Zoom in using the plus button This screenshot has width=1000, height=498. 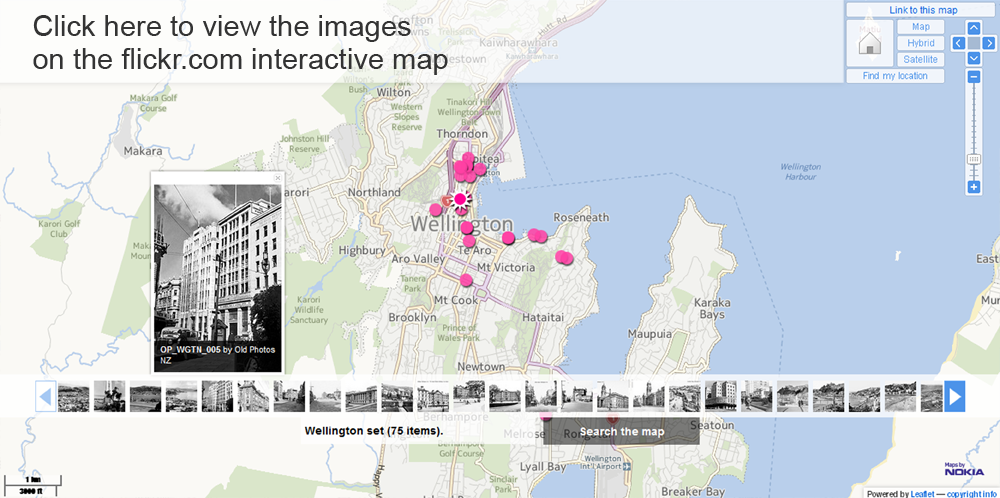click(973, 187)
